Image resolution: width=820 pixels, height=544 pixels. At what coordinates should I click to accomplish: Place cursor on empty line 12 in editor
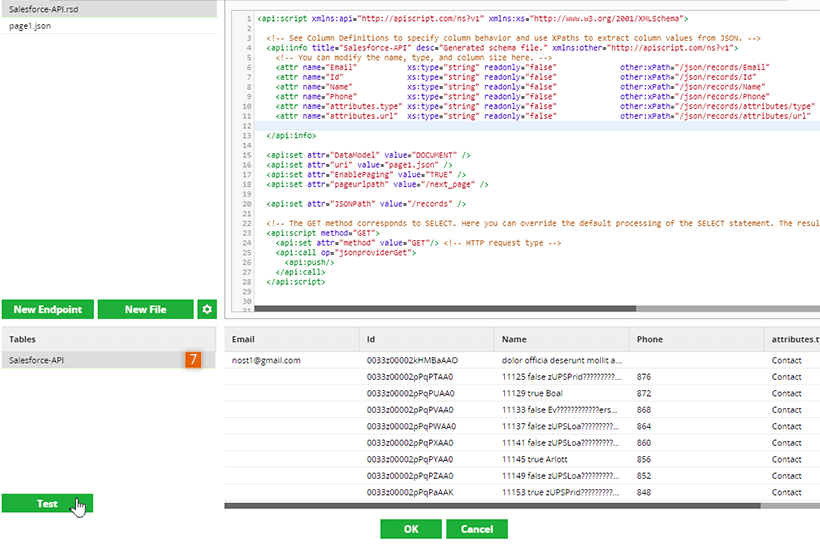tap(538, 126)
